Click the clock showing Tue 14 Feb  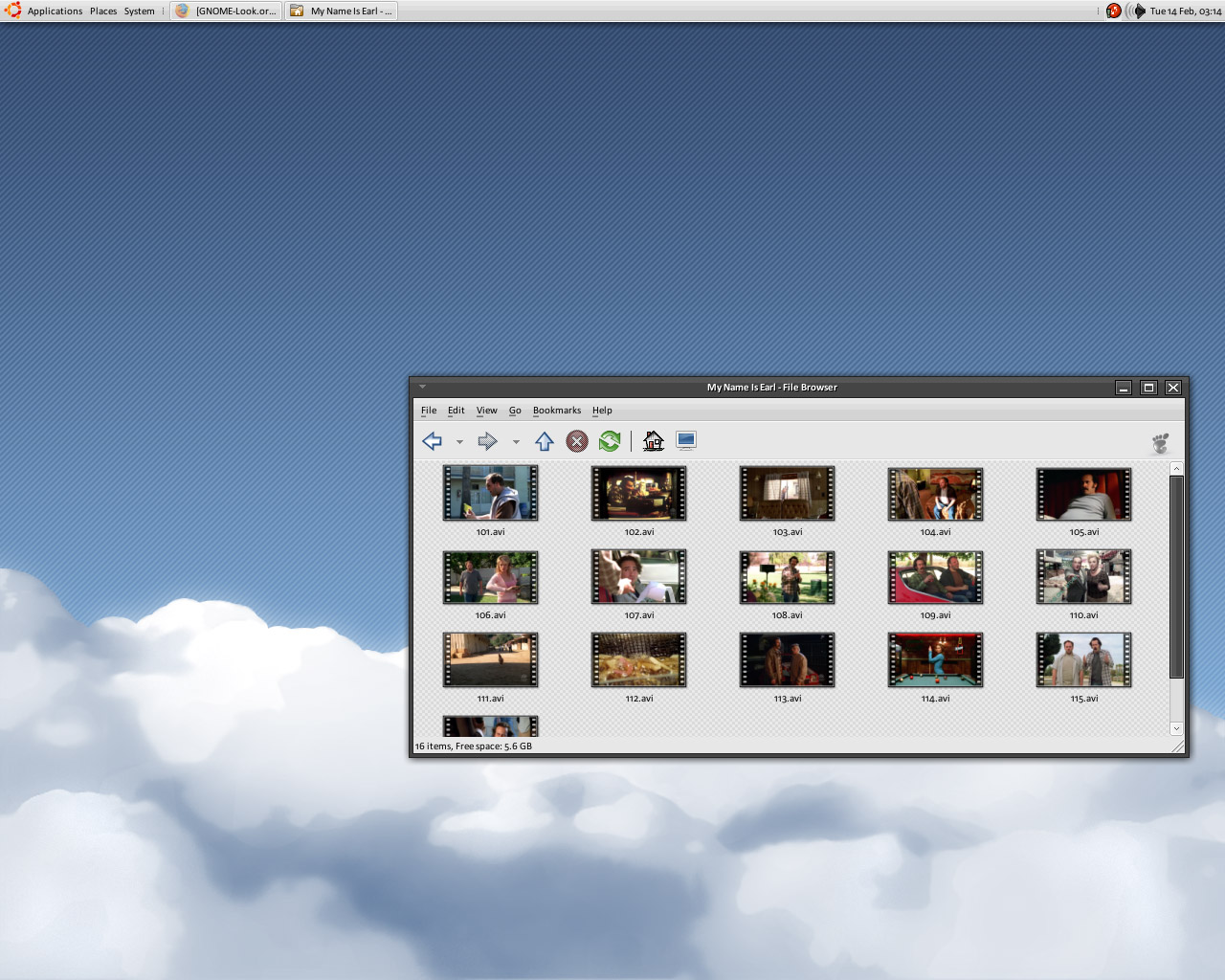pyautogui.click(x=1186, y=11)
